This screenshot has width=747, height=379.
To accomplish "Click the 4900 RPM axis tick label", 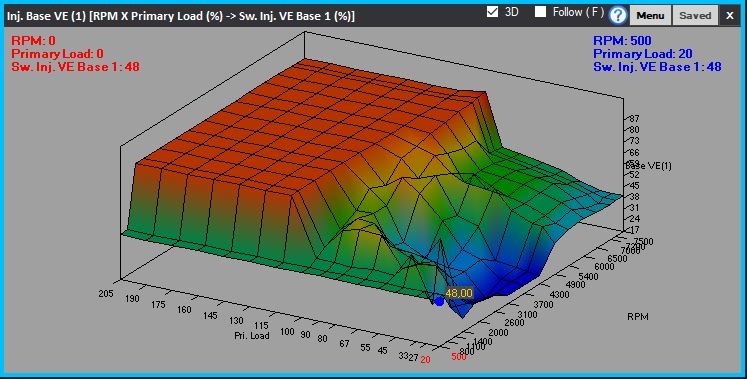I will click(575, 285).
